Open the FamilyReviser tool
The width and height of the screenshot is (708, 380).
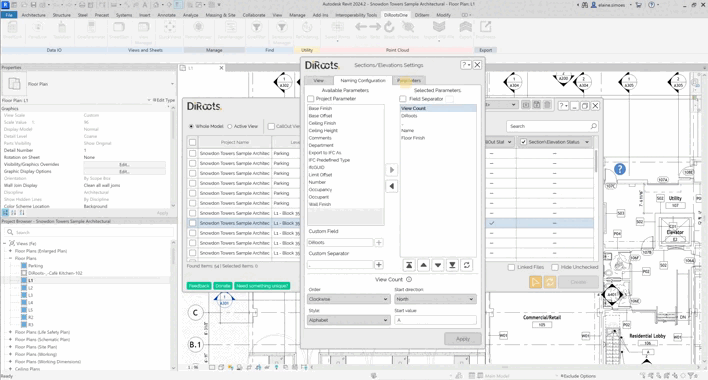click(198, 31)
